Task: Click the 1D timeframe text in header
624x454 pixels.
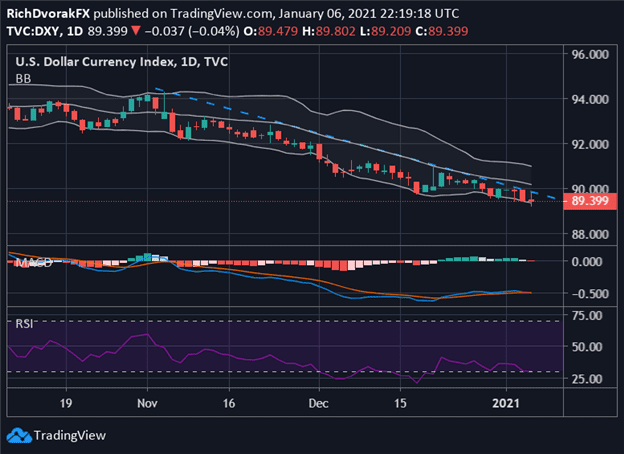Action: pos(75,31)
